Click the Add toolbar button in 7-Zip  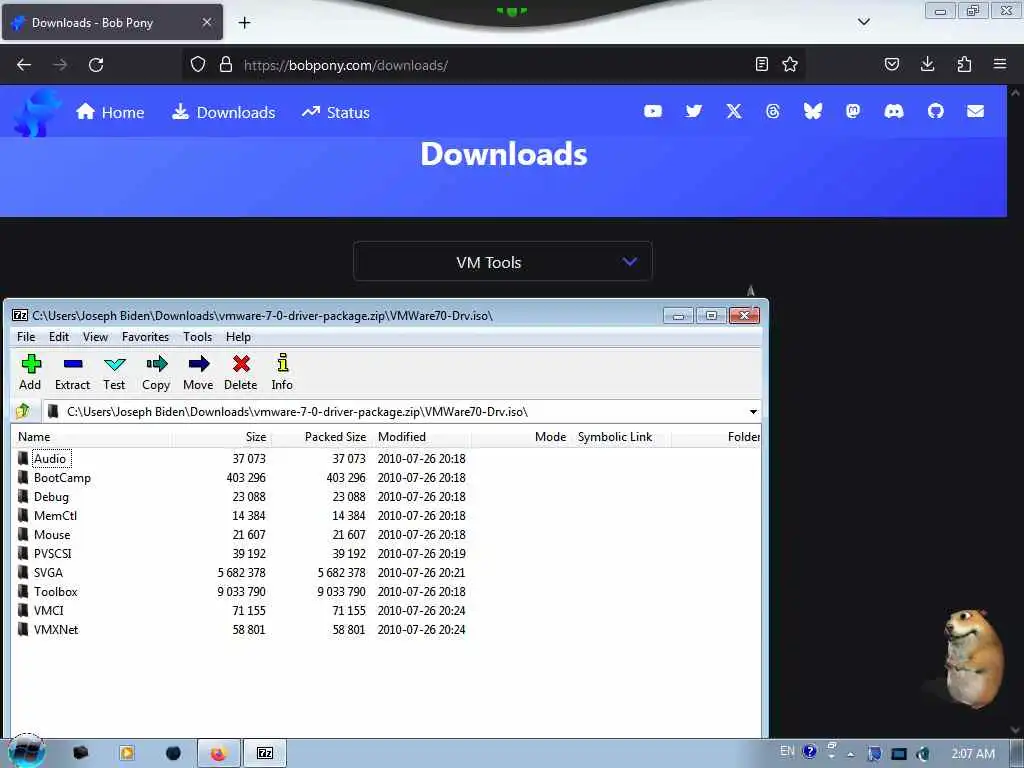(x=30, y=372)
